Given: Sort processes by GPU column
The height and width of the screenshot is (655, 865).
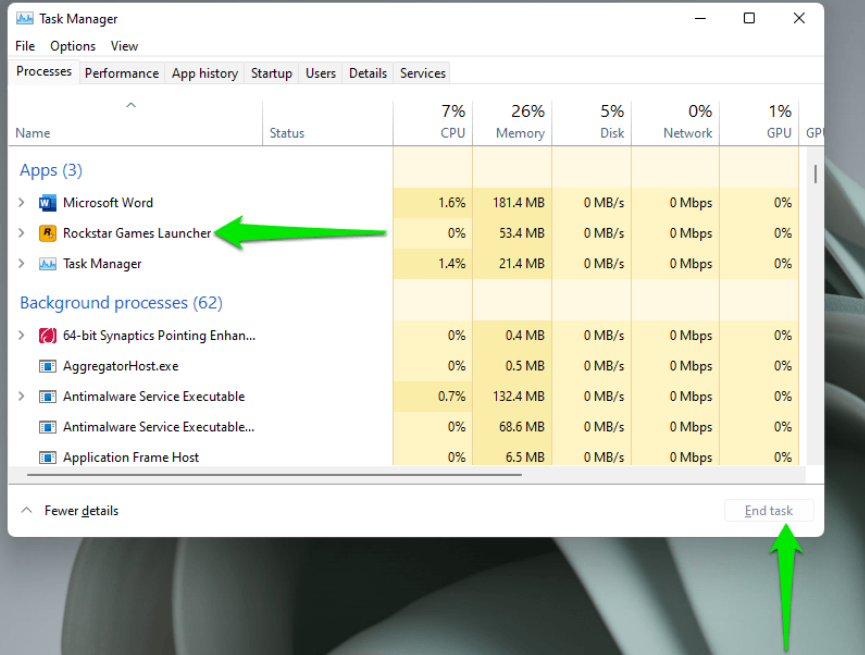Looking at the screenshot, I should point(760,123).
